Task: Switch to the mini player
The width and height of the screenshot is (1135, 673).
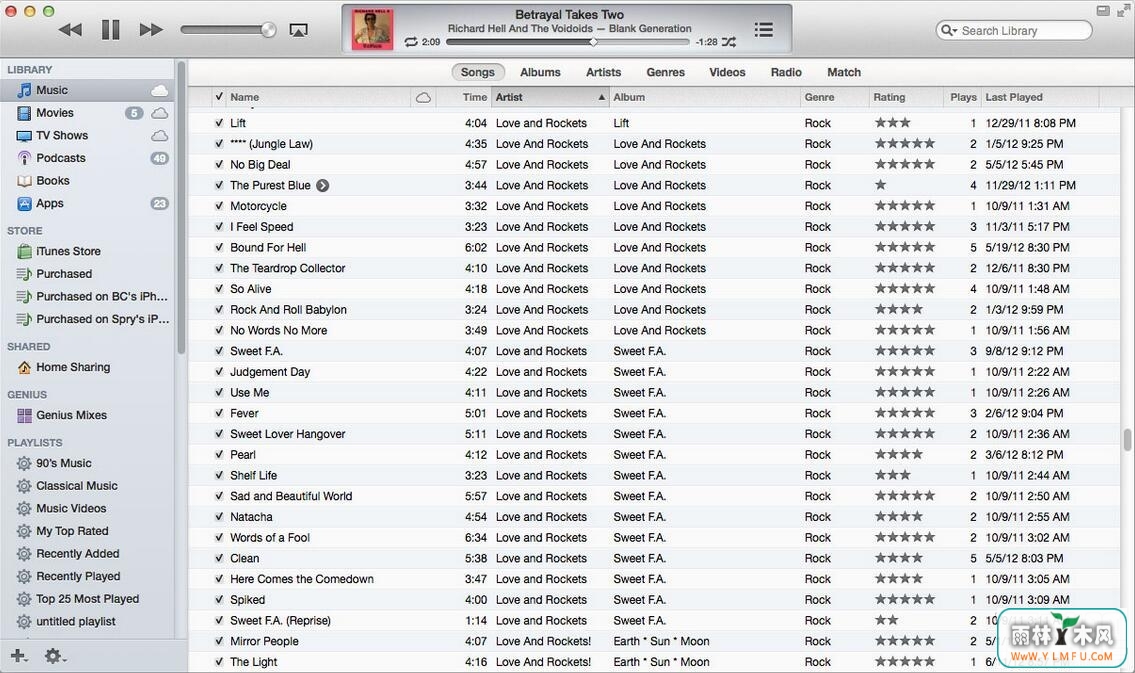Action: (x=1103, y=11)
